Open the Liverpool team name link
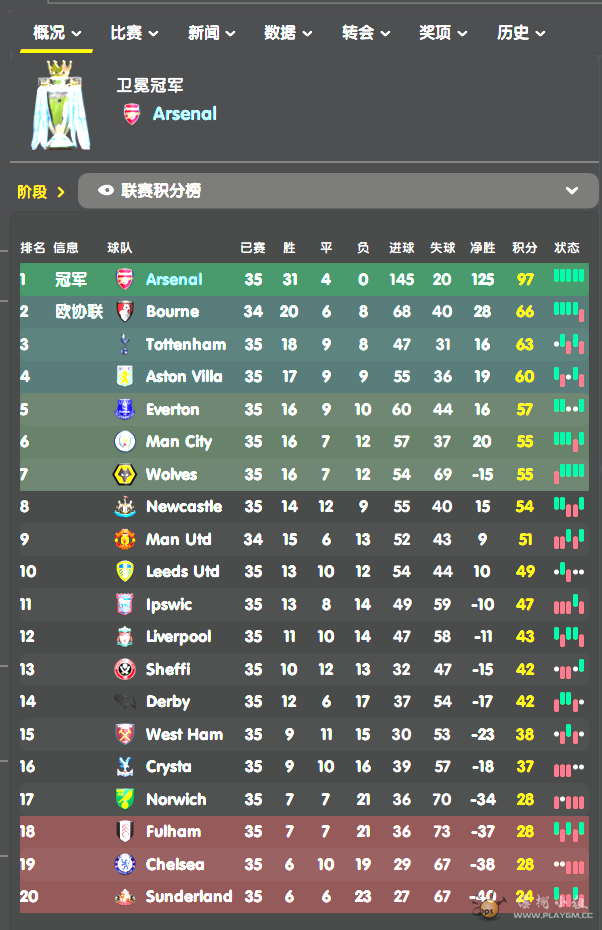This screenshot has width=602, height=930. (x=179, y=636)
